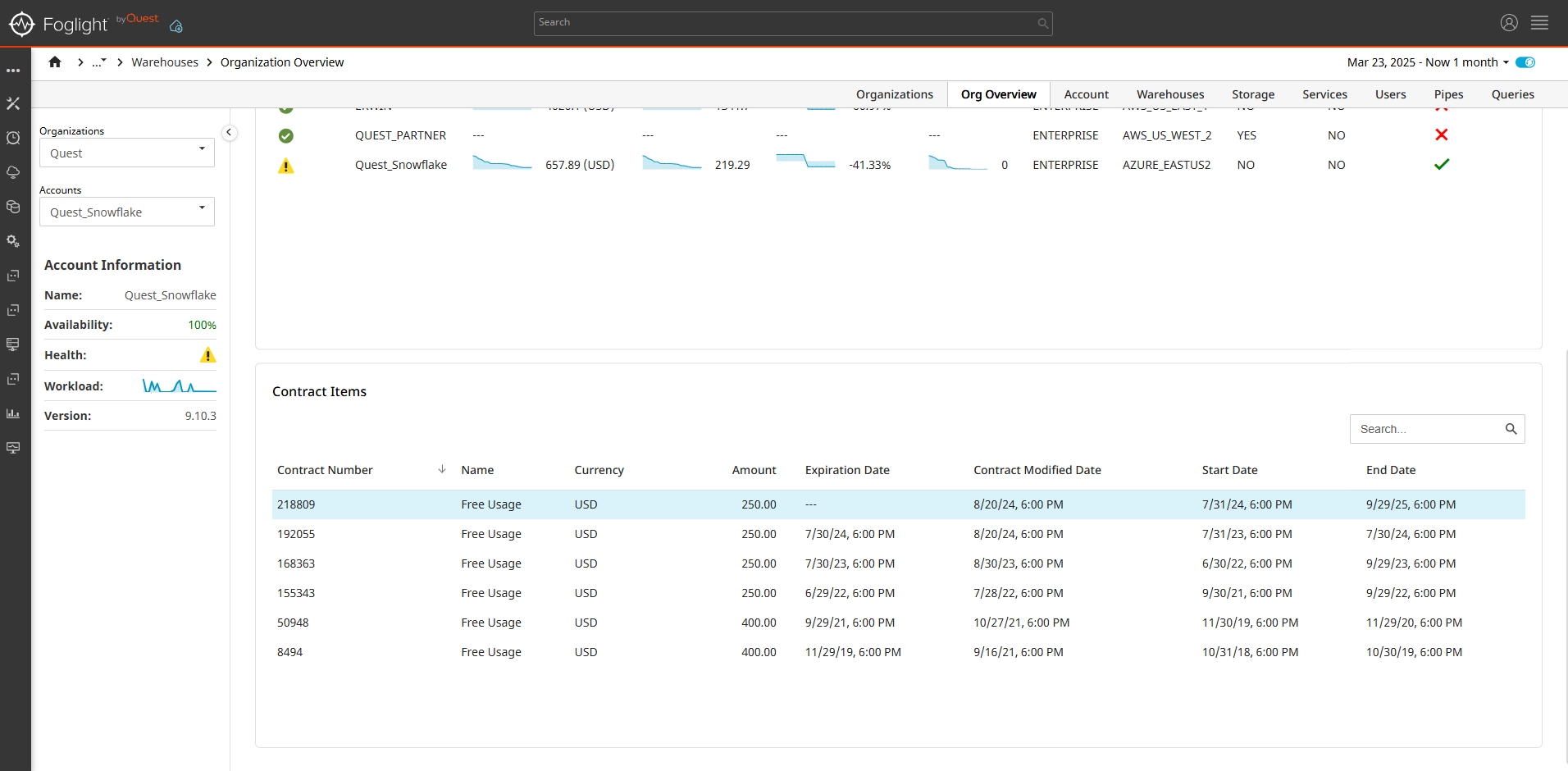Click Organization Overview breadcrumb

tap(282, 62)
